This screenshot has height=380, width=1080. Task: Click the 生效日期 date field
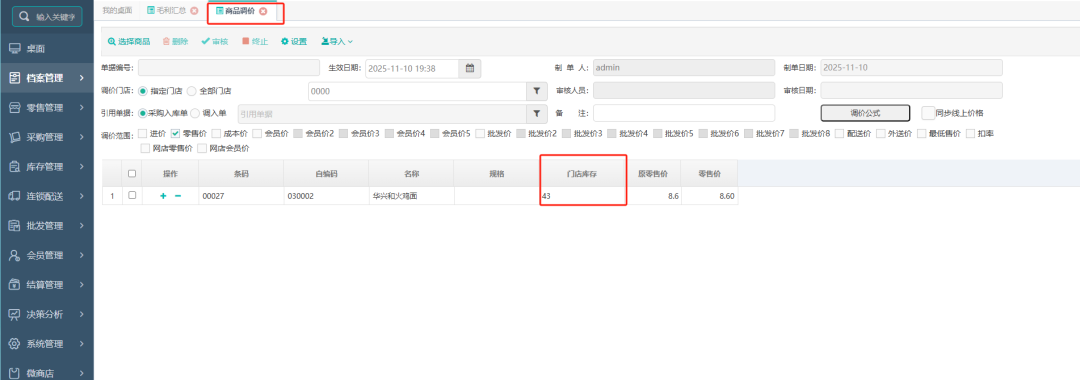pyautogui.click(x=412, y=68)
